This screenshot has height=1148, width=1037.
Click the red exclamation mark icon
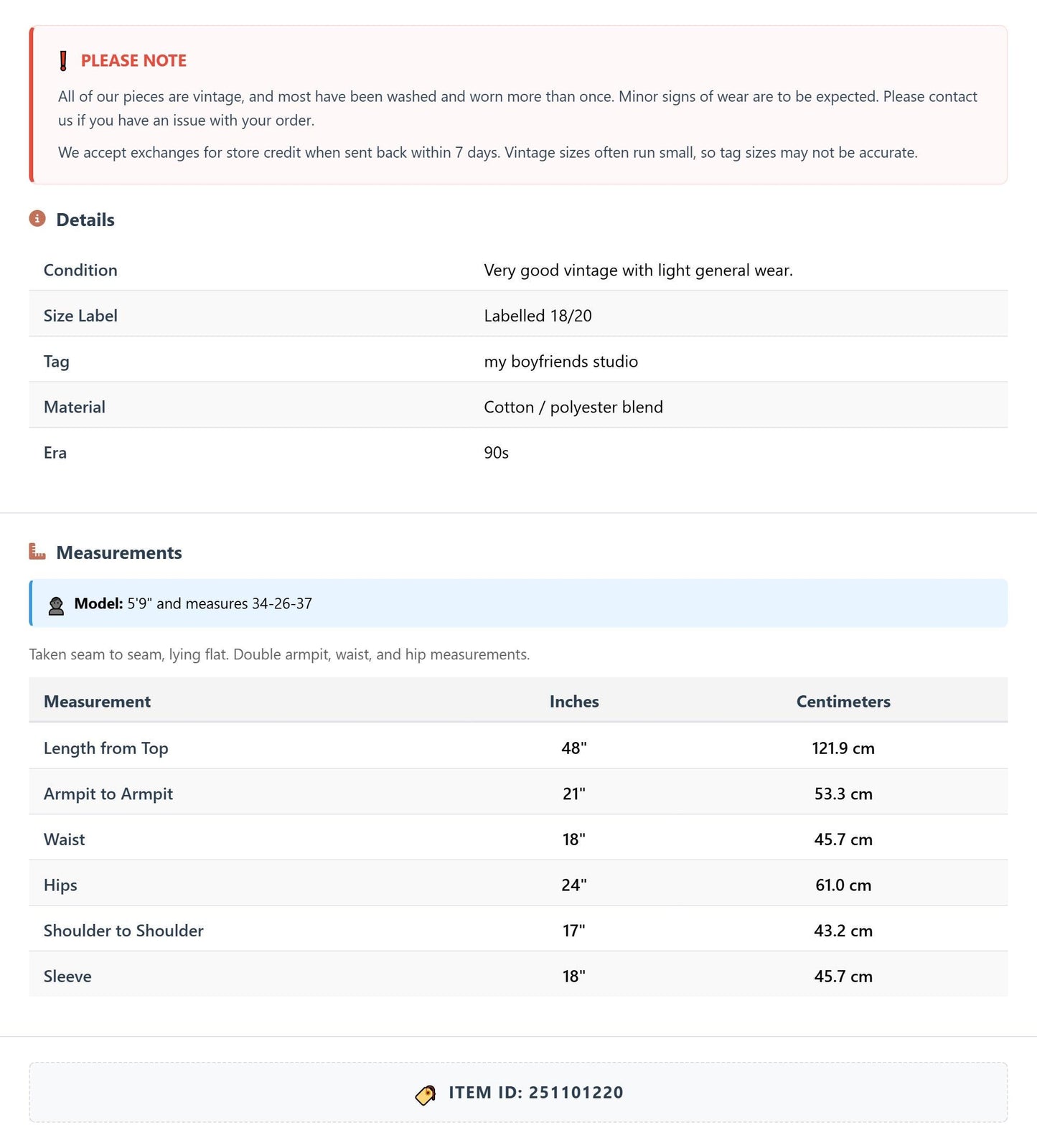pos(63,61)
